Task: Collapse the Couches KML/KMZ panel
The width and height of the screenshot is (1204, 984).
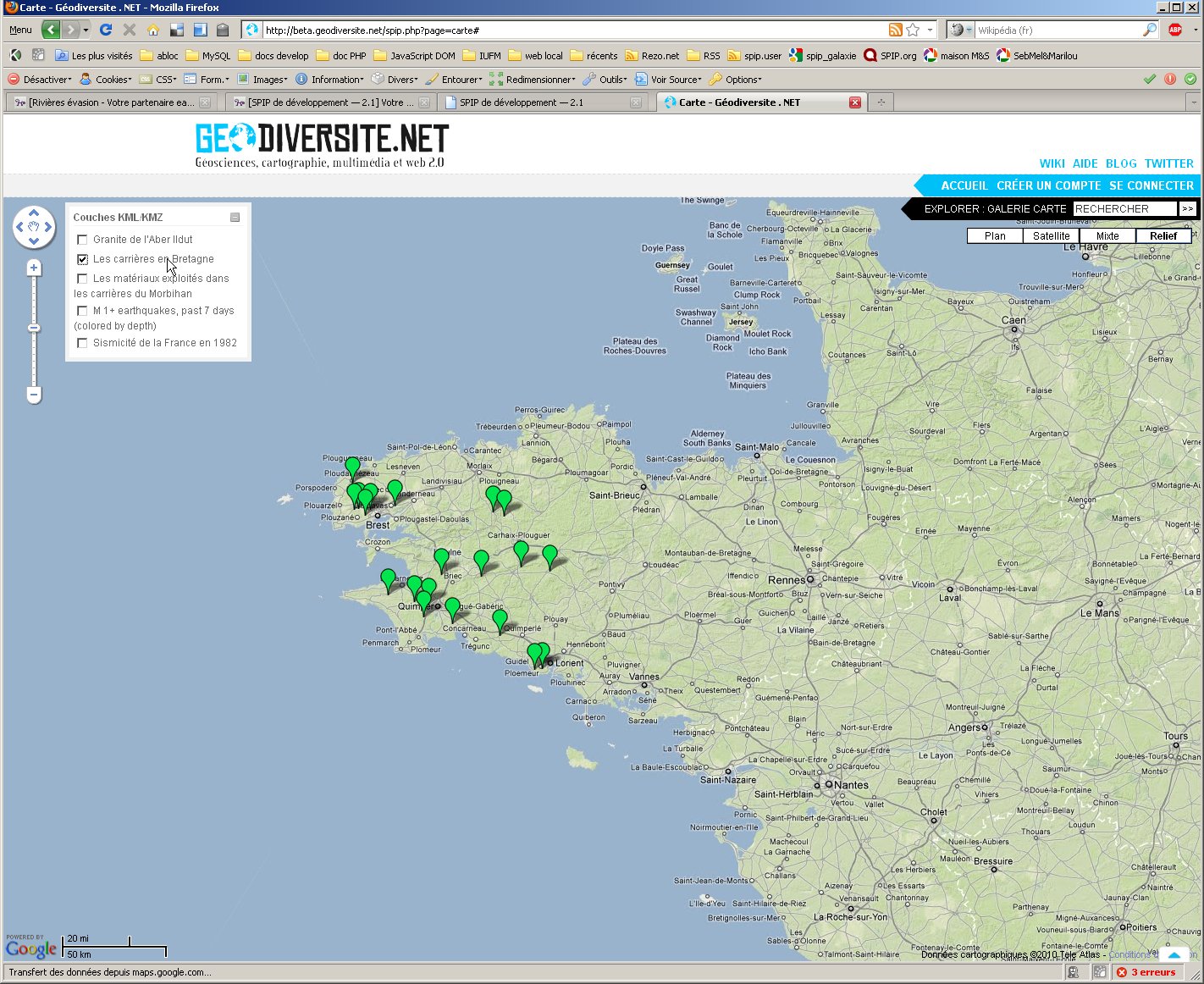Action: coord(235,218)
